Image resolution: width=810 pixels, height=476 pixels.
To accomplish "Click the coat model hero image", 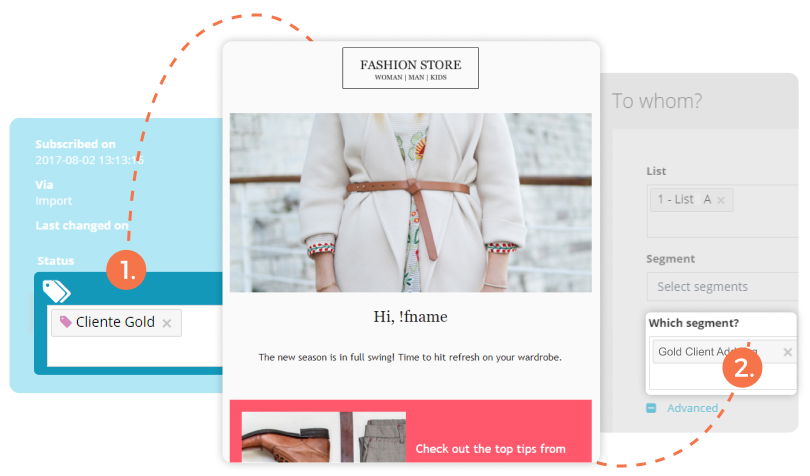I will (x=411, y=203).
